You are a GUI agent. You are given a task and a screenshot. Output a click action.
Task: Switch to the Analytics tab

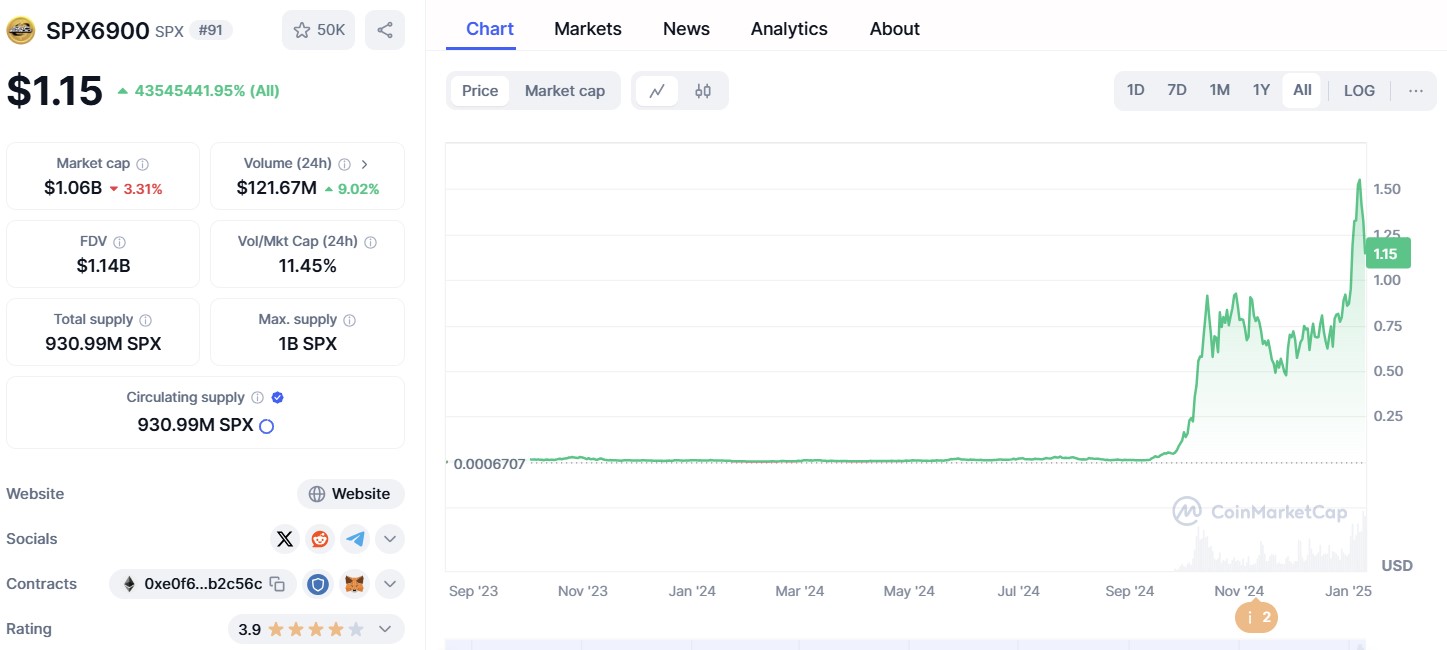point(789,29)
